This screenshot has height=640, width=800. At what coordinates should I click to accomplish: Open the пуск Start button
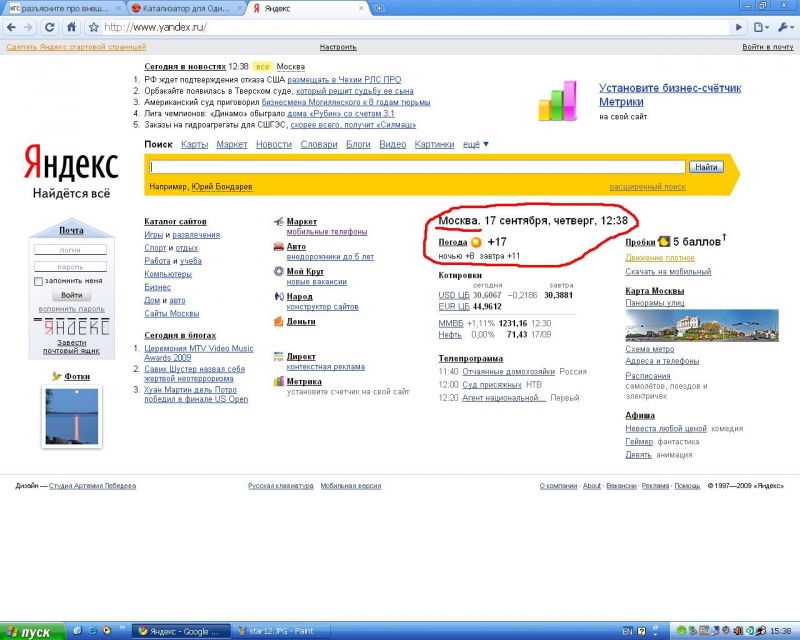point(32,631)
